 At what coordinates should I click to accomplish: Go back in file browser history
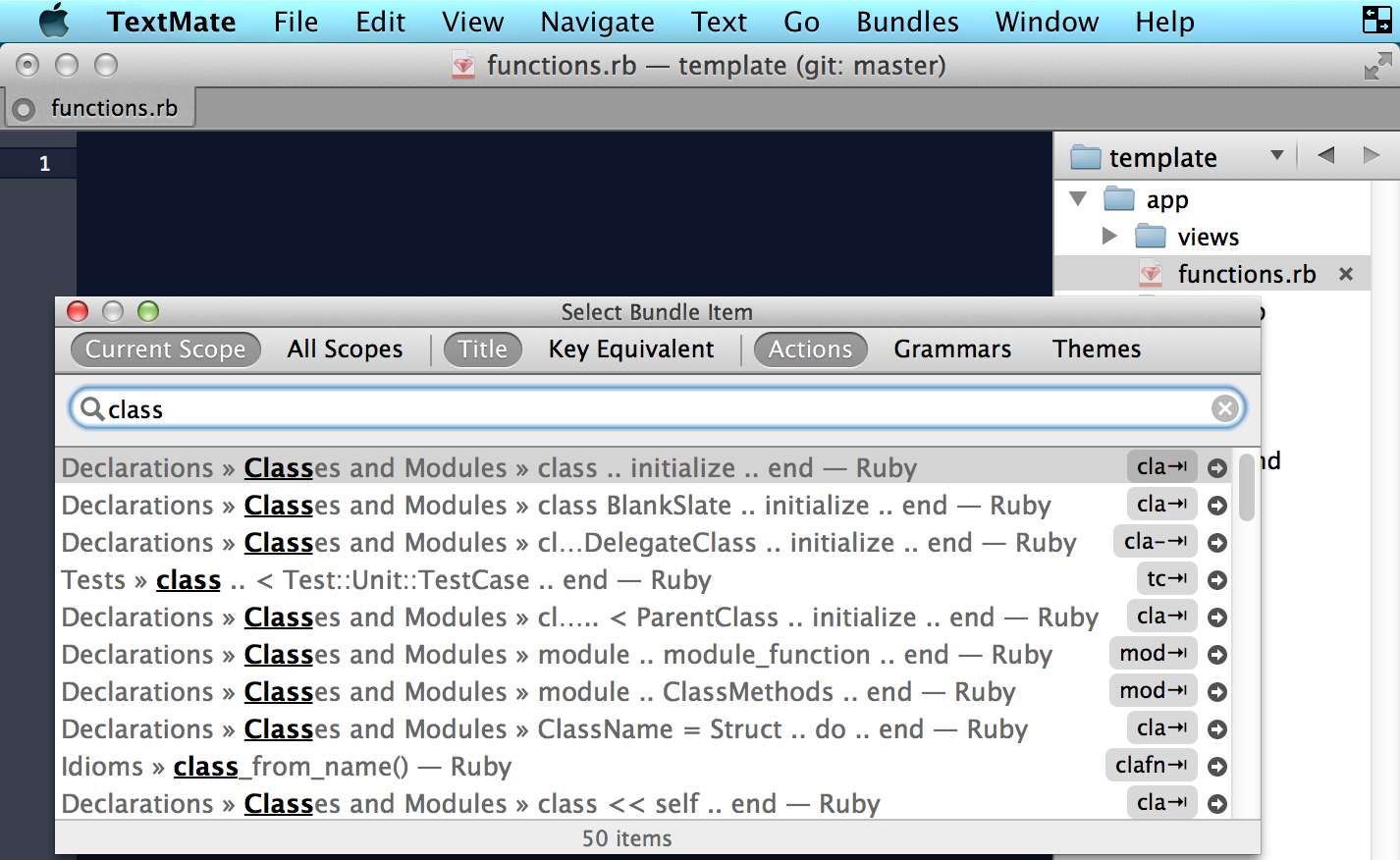pyautogui.click(x=1326, y=155)
